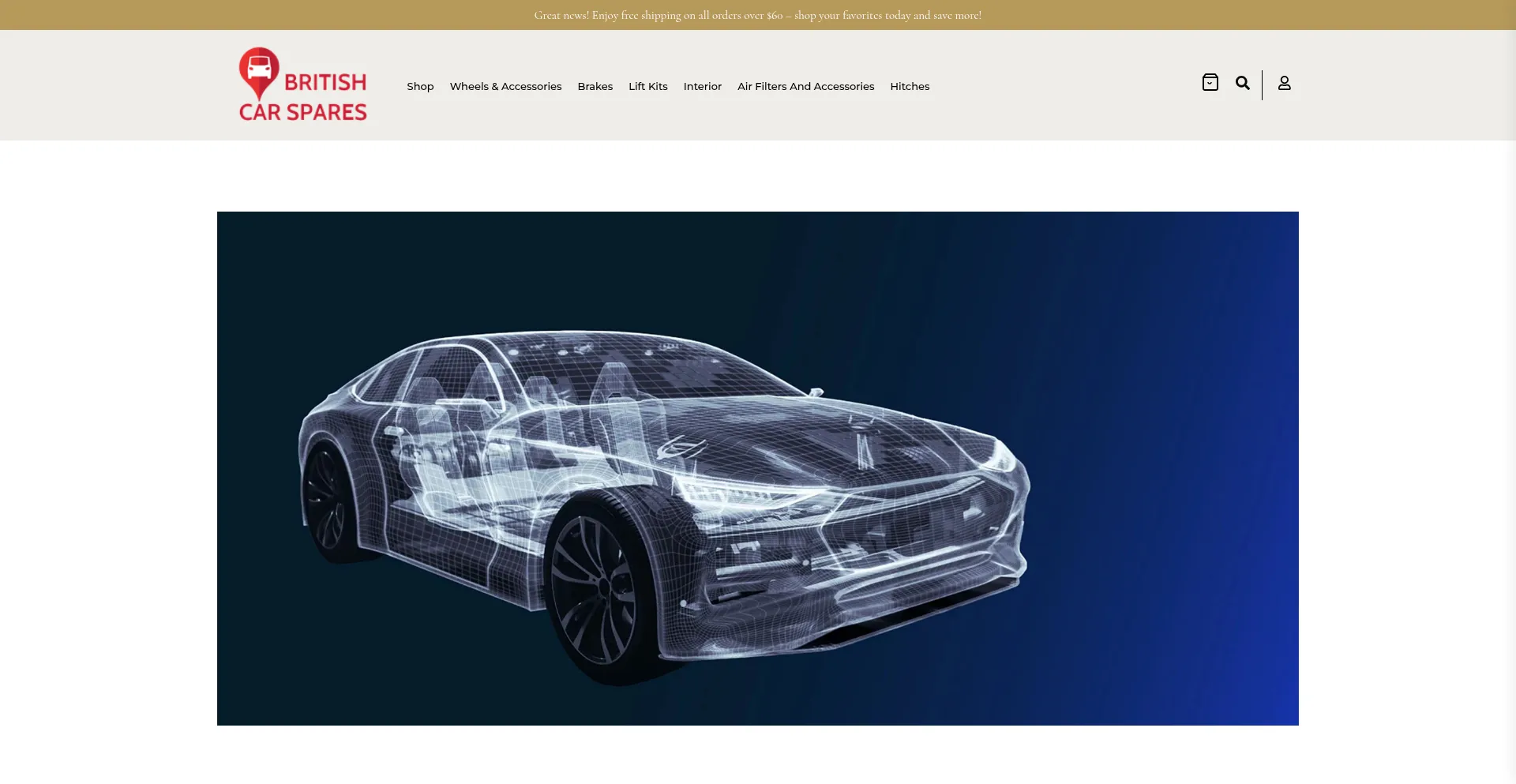Click the rear wheel of the wireframe car
This screenshot has height=784, width=1516.
[x=325, y=497]
